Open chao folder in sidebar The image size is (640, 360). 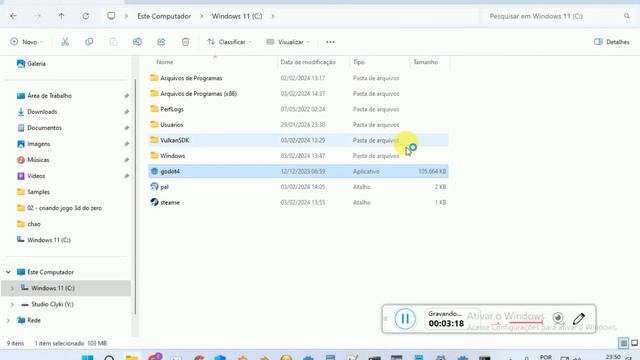point(29,224)
